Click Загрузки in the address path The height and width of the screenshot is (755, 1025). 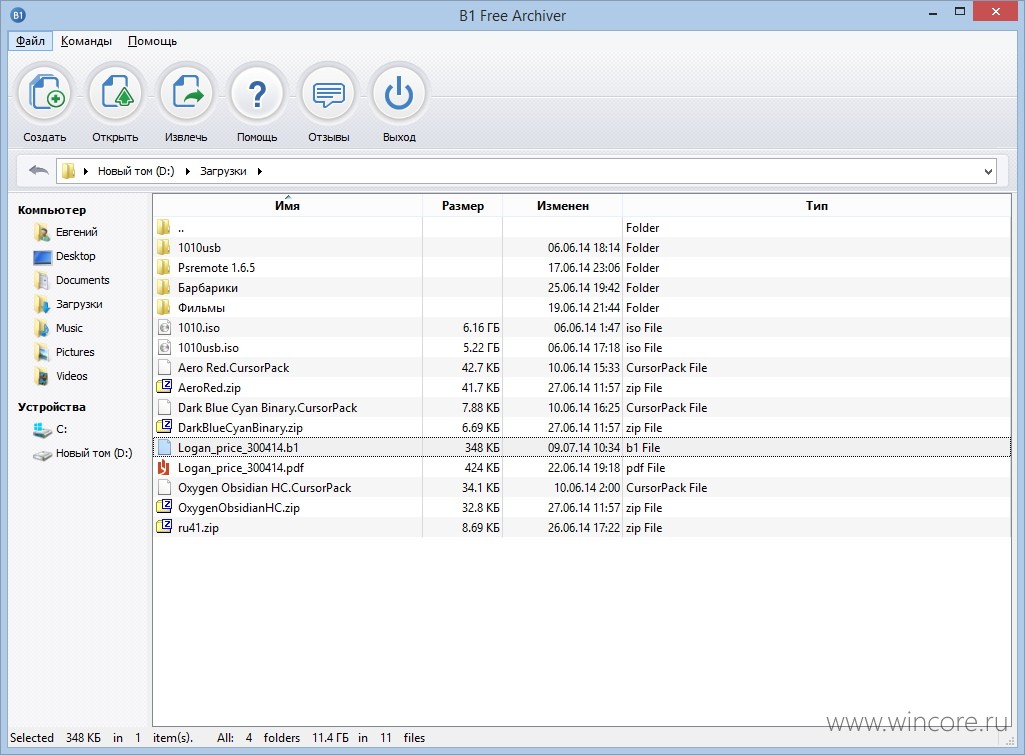tap(223, 171)
